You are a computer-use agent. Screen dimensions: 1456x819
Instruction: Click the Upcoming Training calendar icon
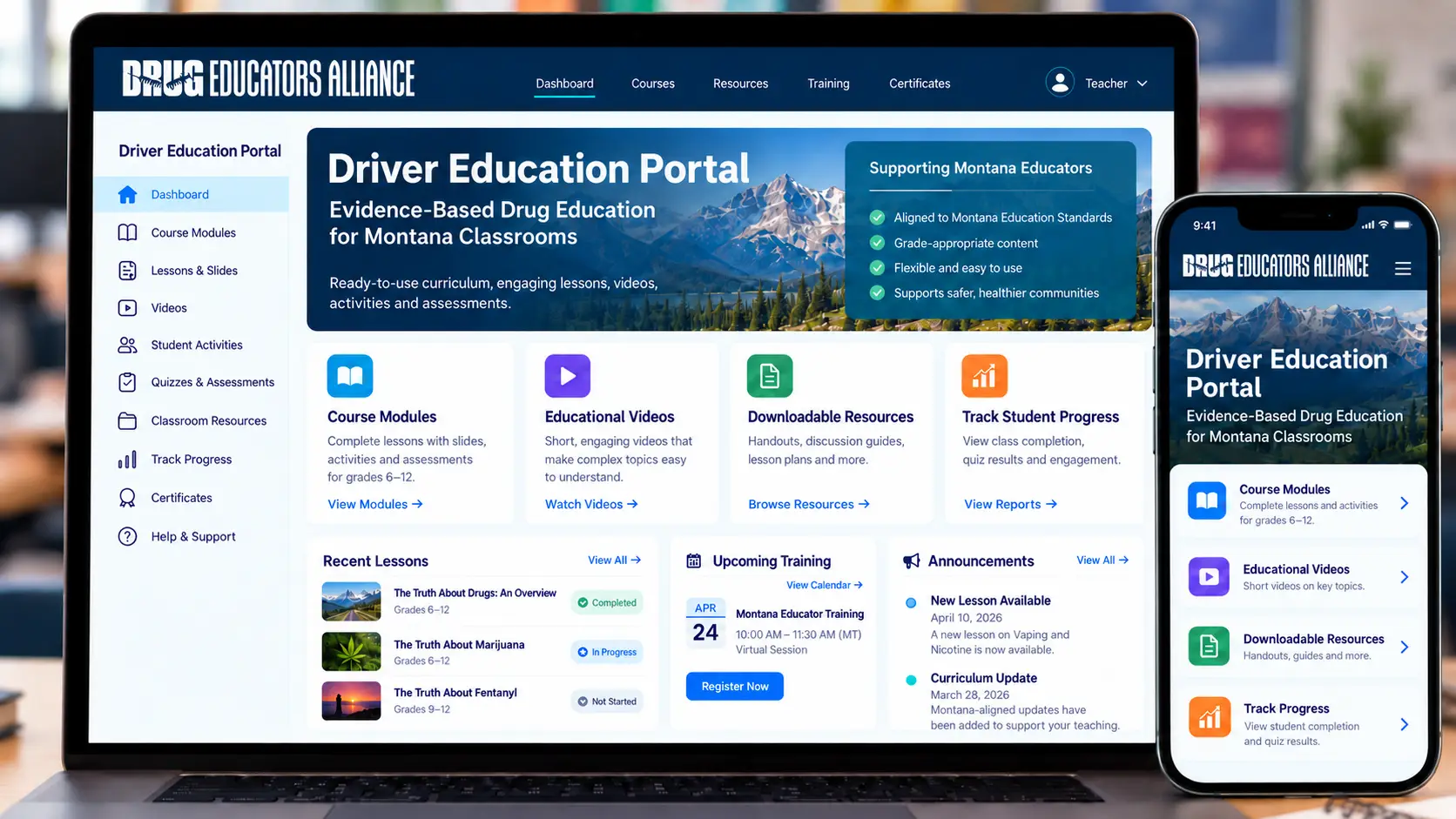tap(694, 561)
